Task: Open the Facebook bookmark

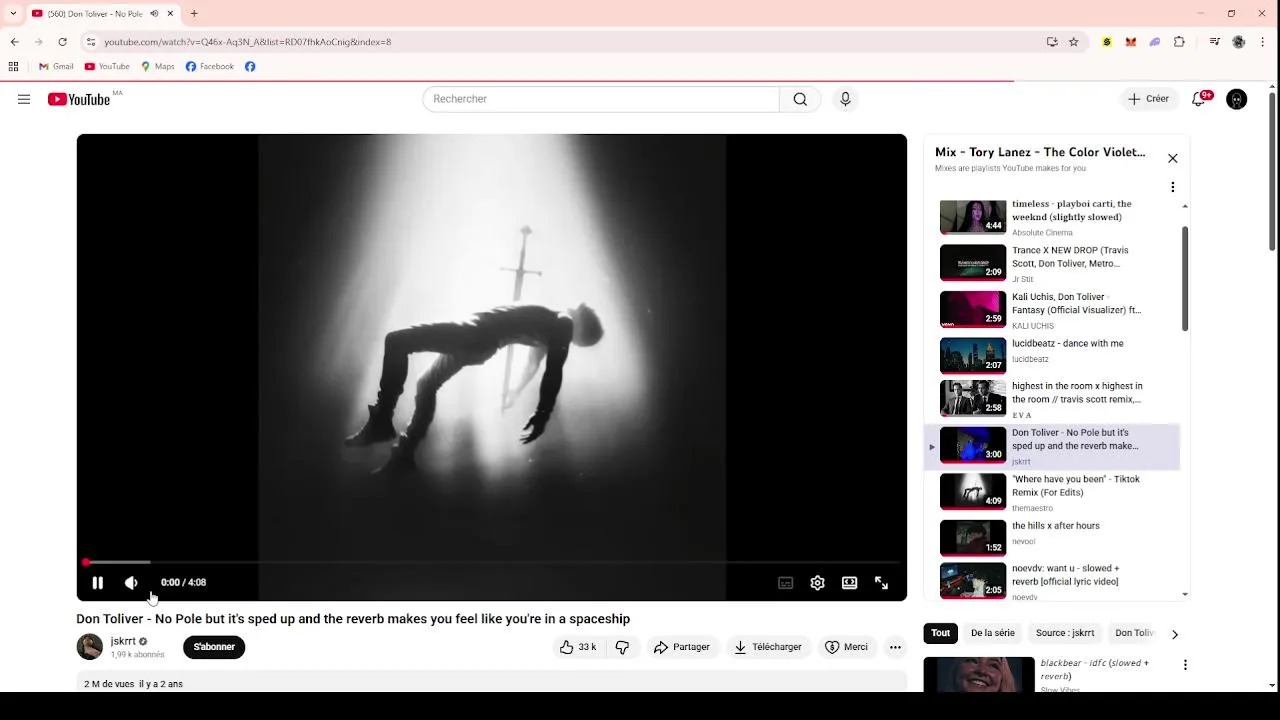Action: [x=210, y=67]
